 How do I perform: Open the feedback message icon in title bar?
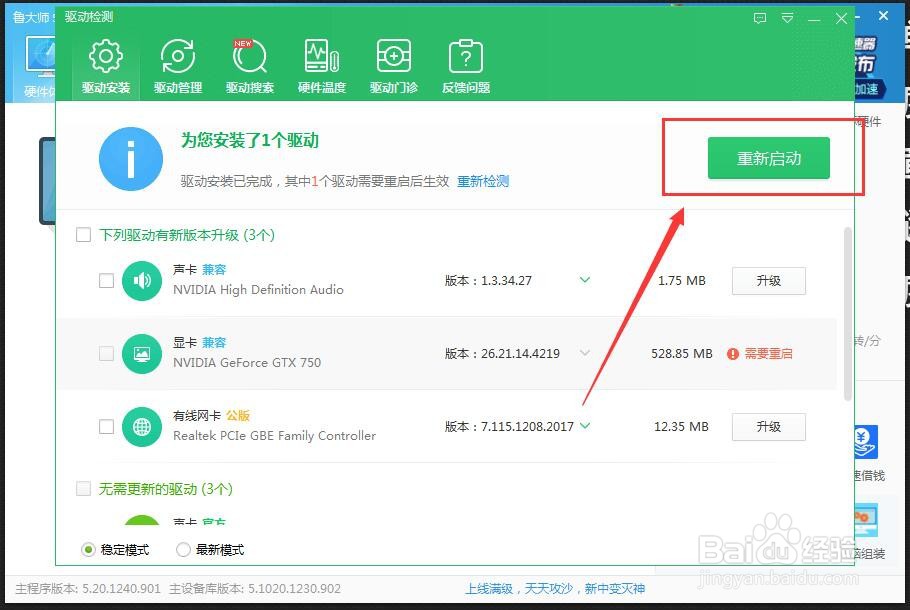coord(760,19)
